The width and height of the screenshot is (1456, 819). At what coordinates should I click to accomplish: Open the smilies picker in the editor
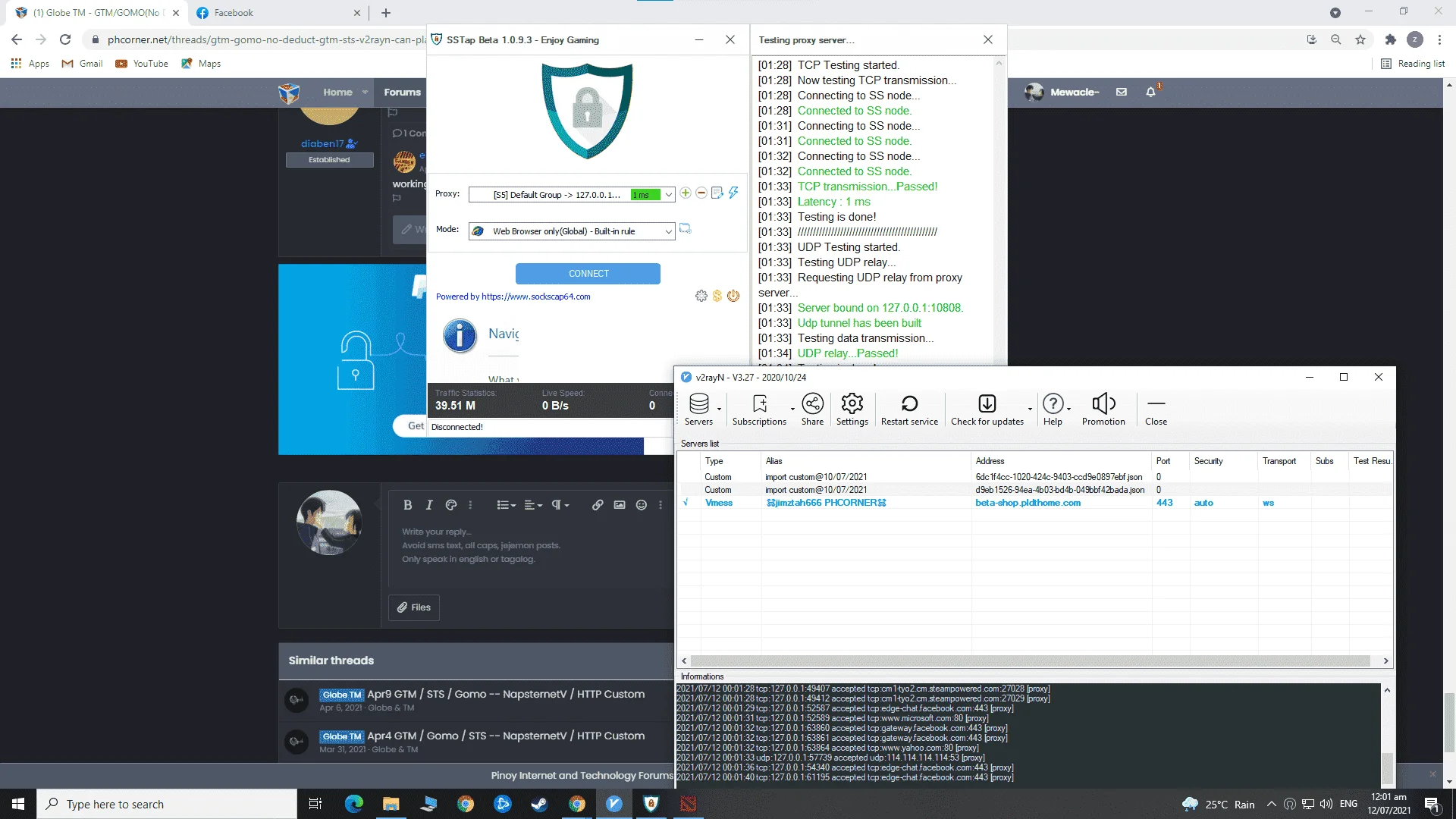click(x=642, y=505)
